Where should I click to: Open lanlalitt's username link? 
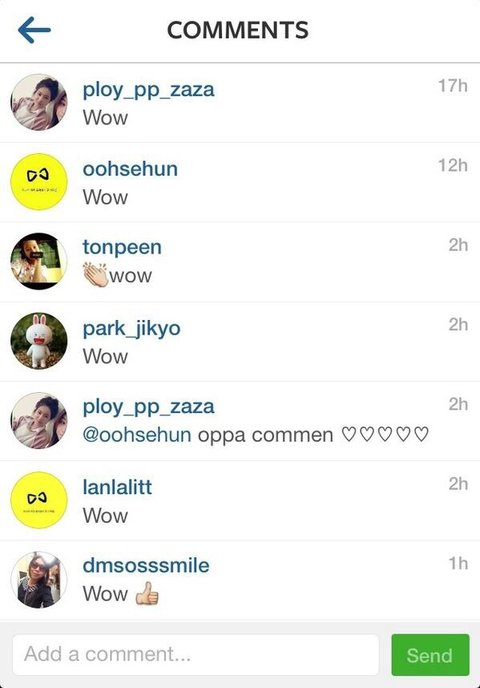[117, 487]
